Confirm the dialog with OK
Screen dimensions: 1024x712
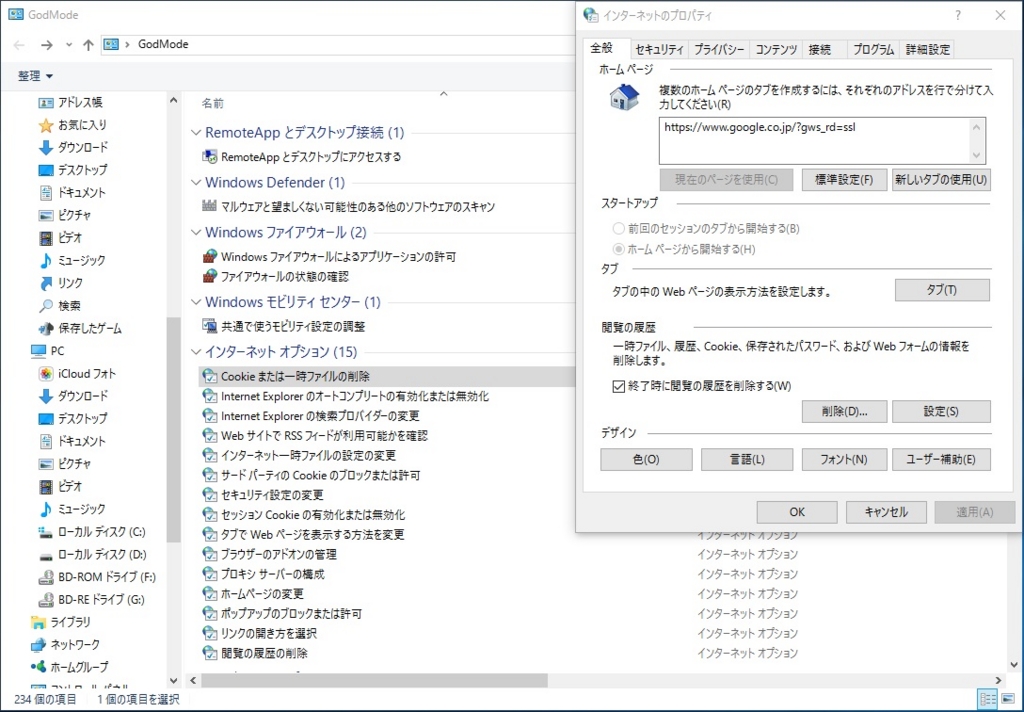click(x=797, y=512)
